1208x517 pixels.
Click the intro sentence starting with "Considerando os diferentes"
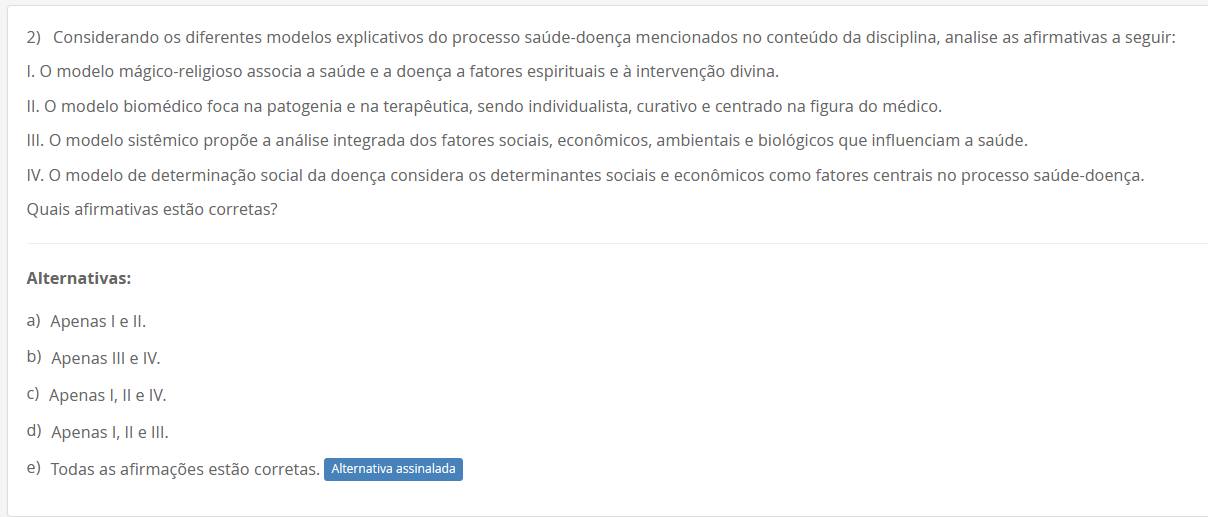(614, 38)
